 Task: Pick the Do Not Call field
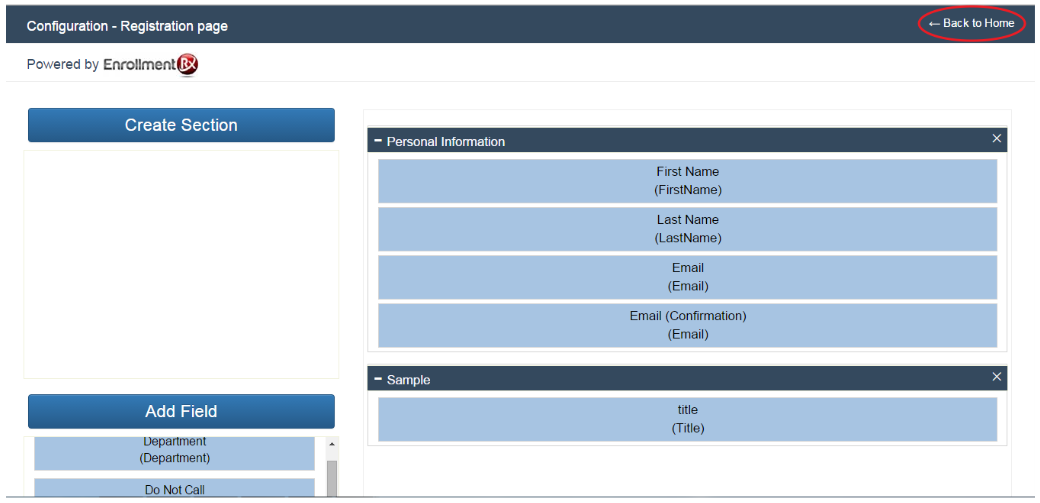pyautogui.click(x=175, y=489)
